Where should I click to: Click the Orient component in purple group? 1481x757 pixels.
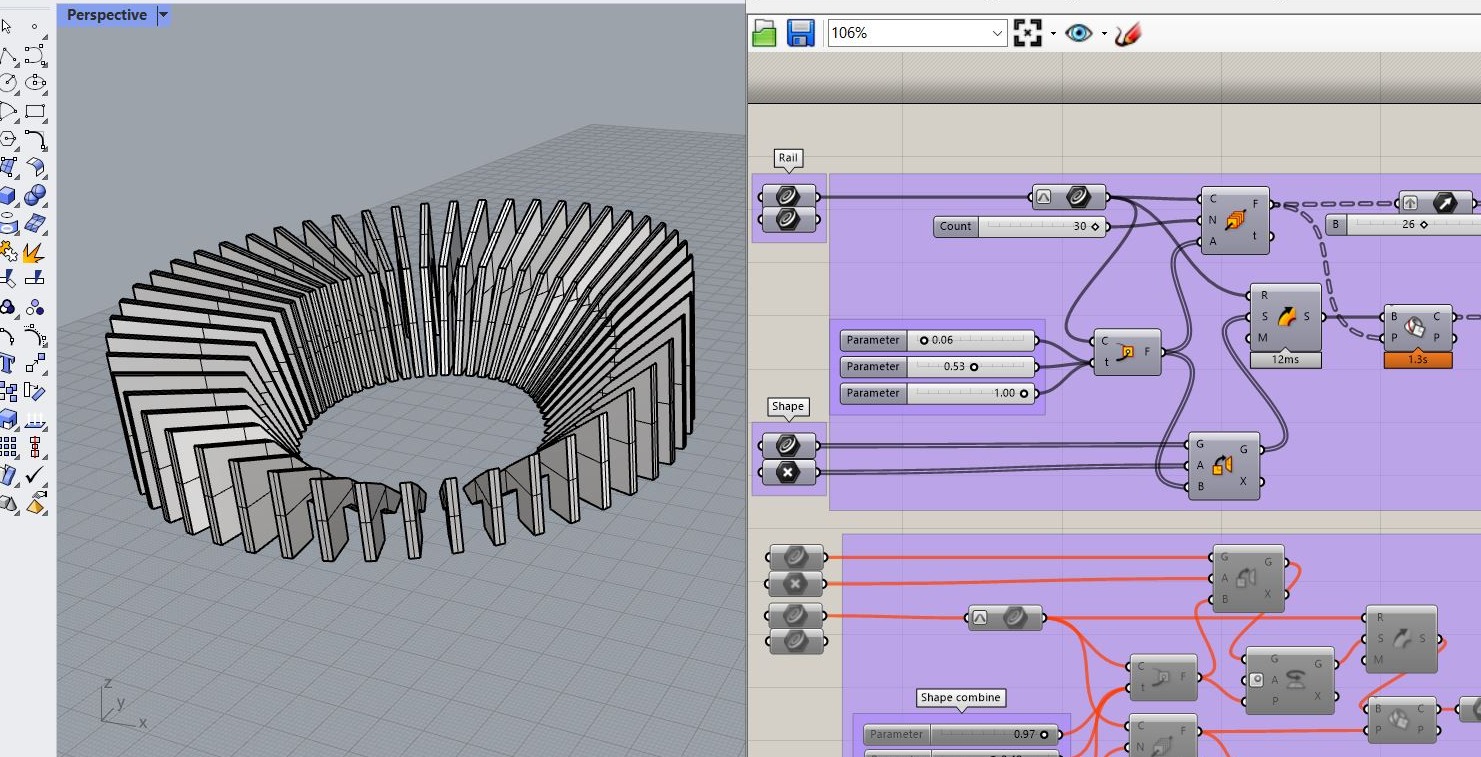(x=1223, y=465)
